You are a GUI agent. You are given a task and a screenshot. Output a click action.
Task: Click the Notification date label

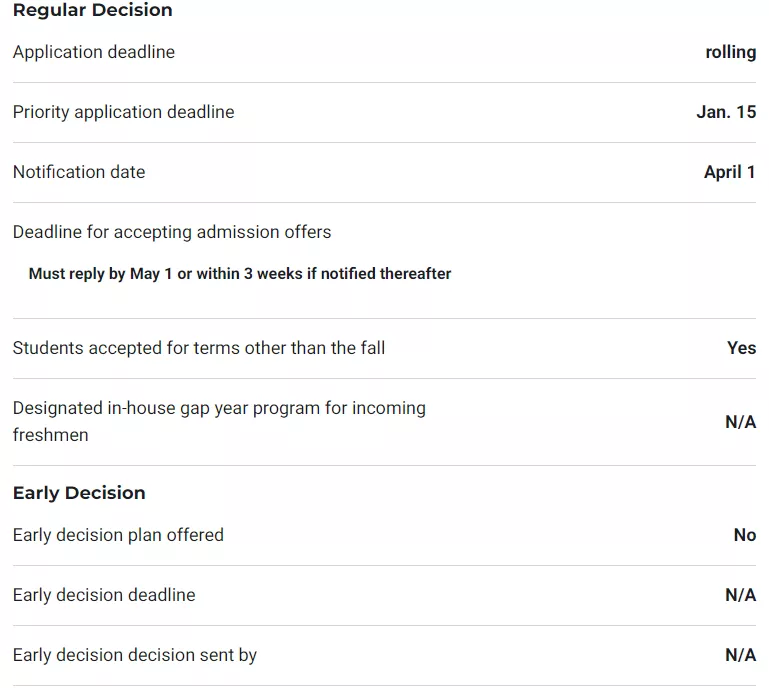[x=79, y=172]
